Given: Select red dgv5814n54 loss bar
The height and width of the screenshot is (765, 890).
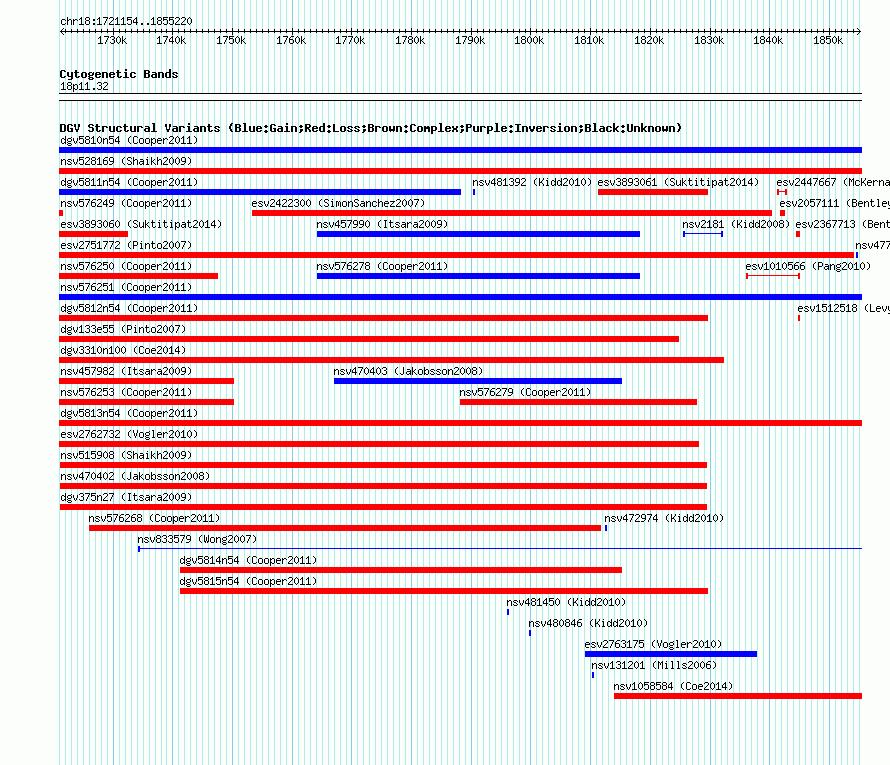Looking at the screenshot, I should pos(401,570).
